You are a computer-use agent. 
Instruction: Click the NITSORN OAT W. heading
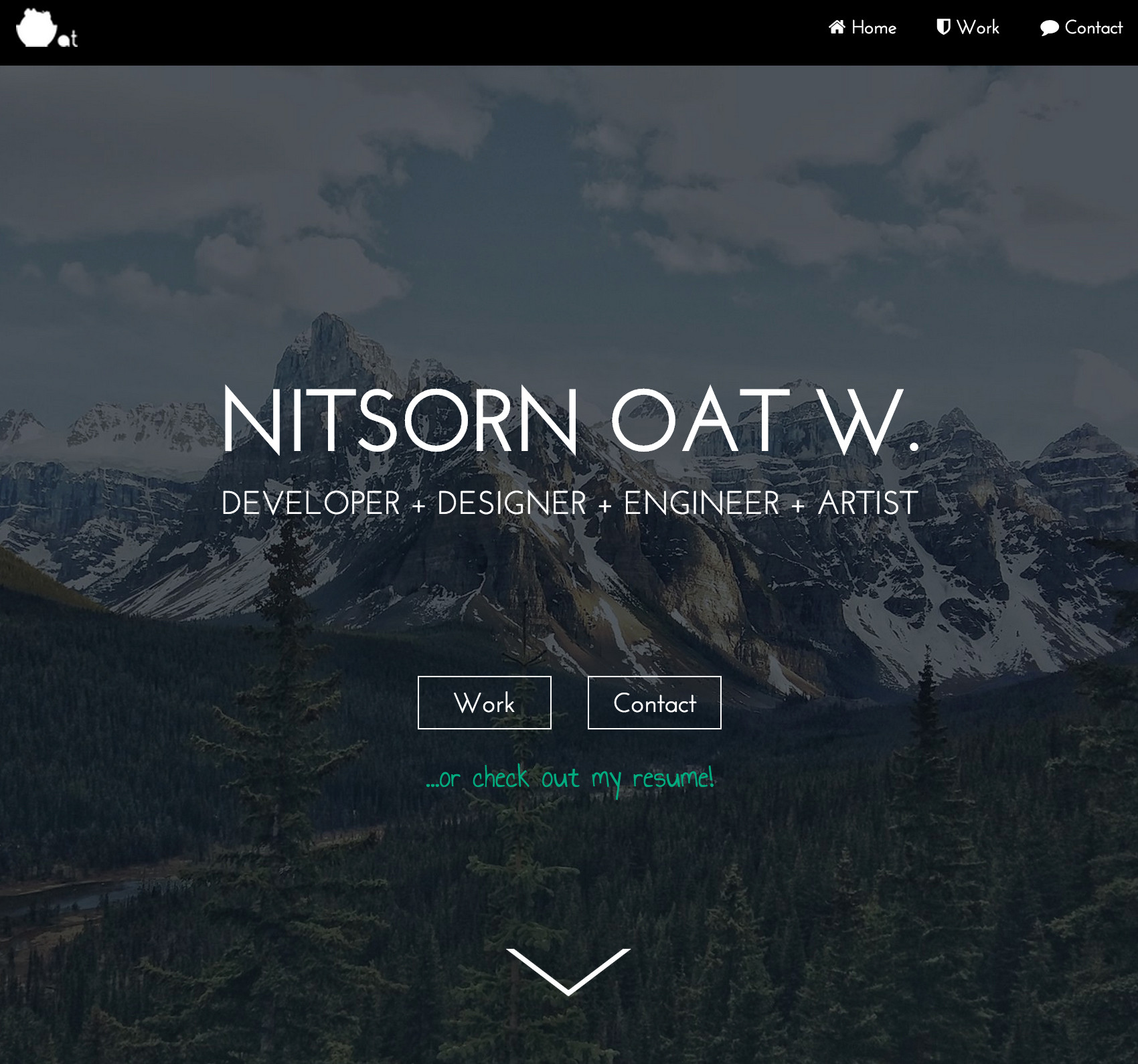click(x=570, y=421)
